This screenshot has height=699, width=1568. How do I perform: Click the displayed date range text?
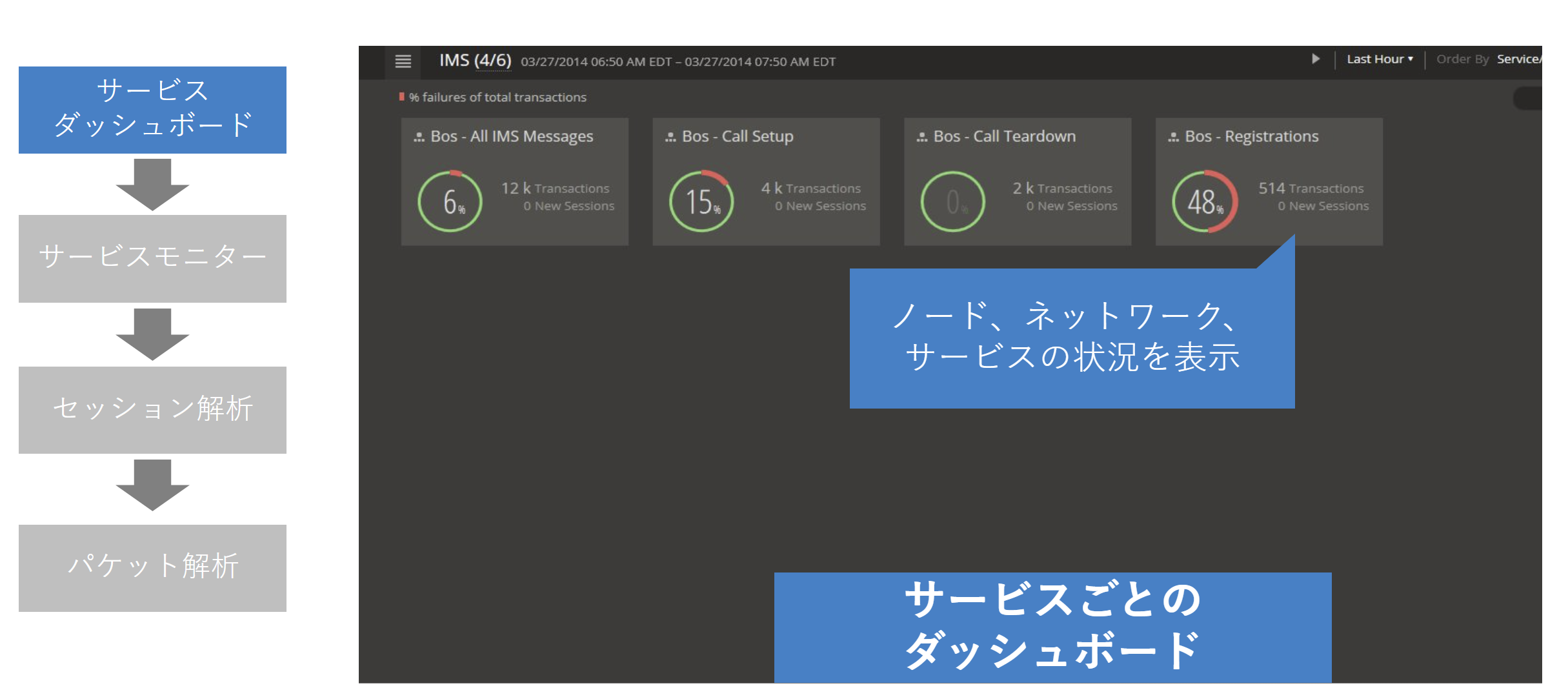pos(678,62)
